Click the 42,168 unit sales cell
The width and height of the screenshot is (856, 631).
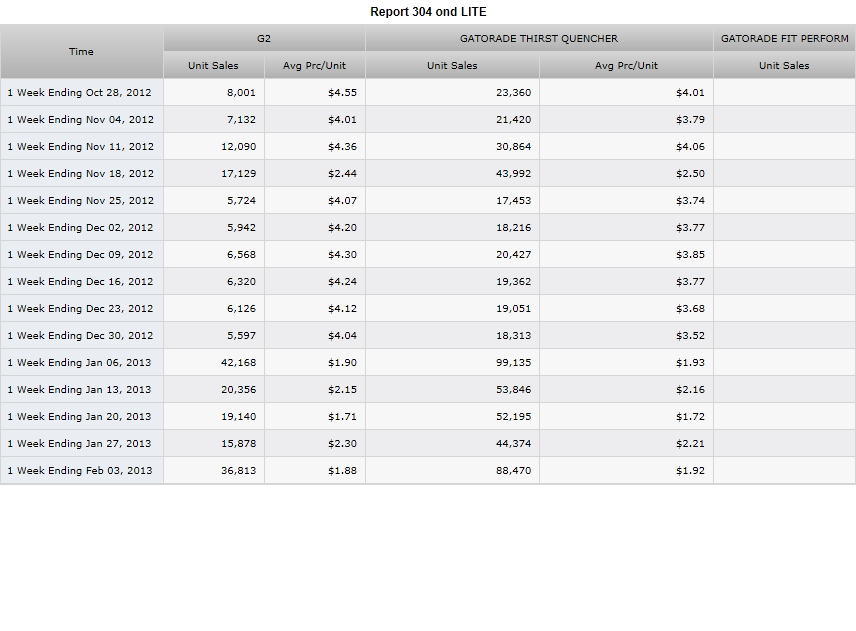pyautogui.click(x=214, y=362)
